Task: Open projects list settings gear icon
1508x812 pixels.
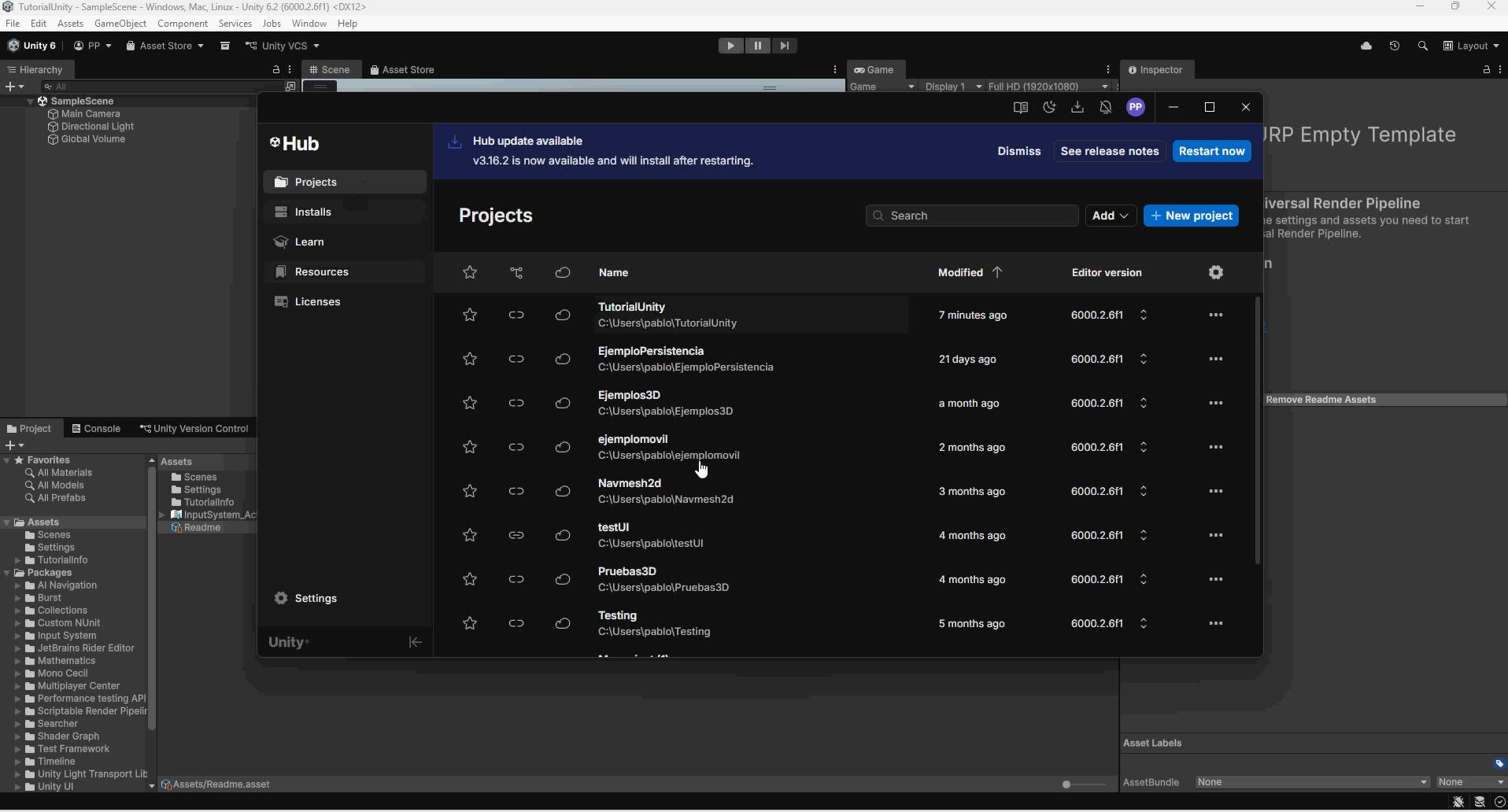Action: (1216, 272)
